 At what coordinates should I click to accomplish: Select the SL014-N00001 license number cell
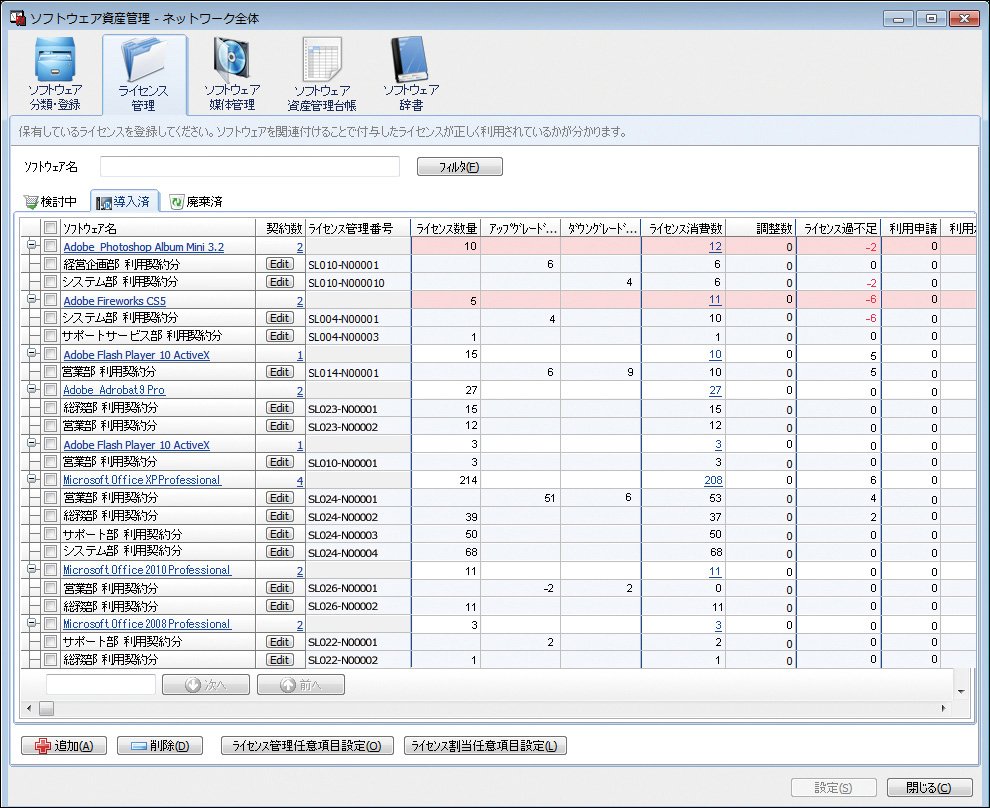pos(358,372)
